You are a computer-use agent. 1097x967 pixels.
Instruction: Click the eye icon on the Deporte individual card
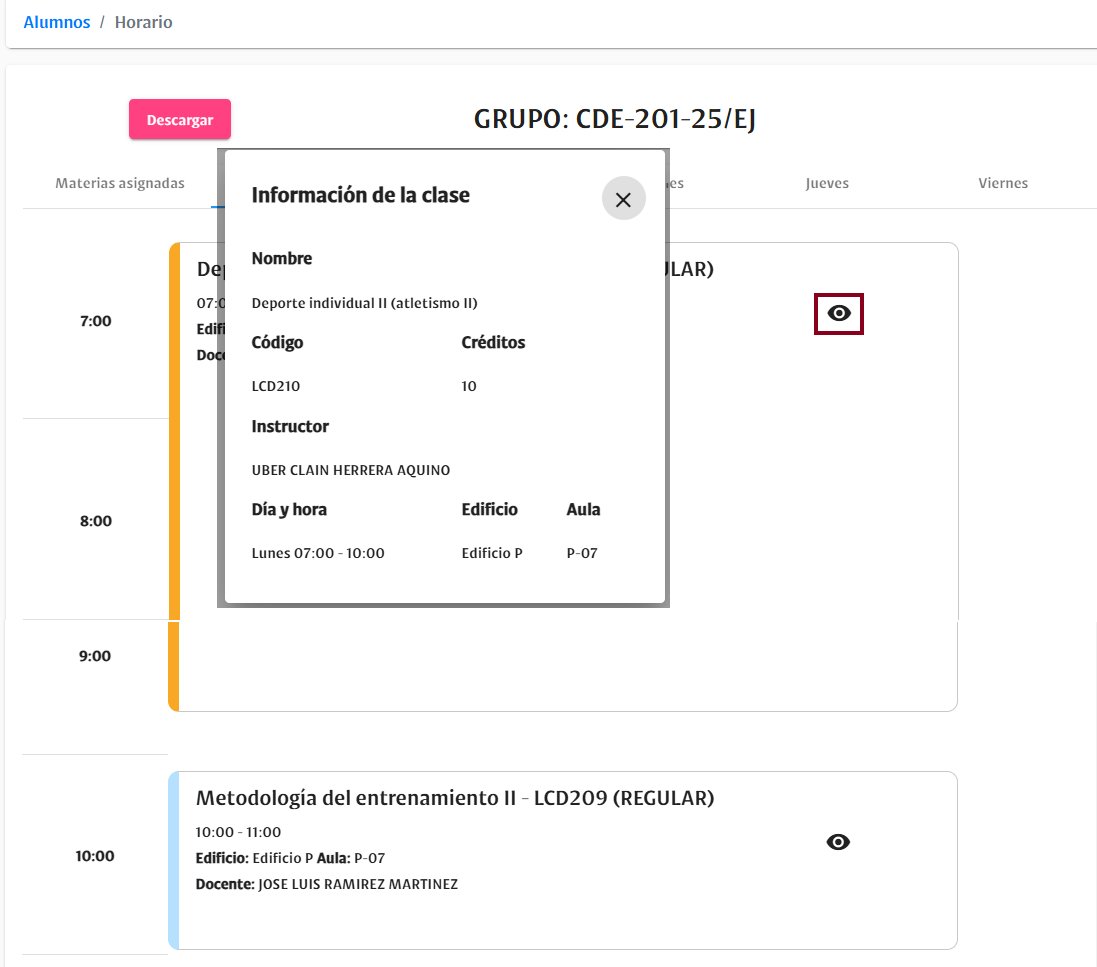[x=838, y=314]
